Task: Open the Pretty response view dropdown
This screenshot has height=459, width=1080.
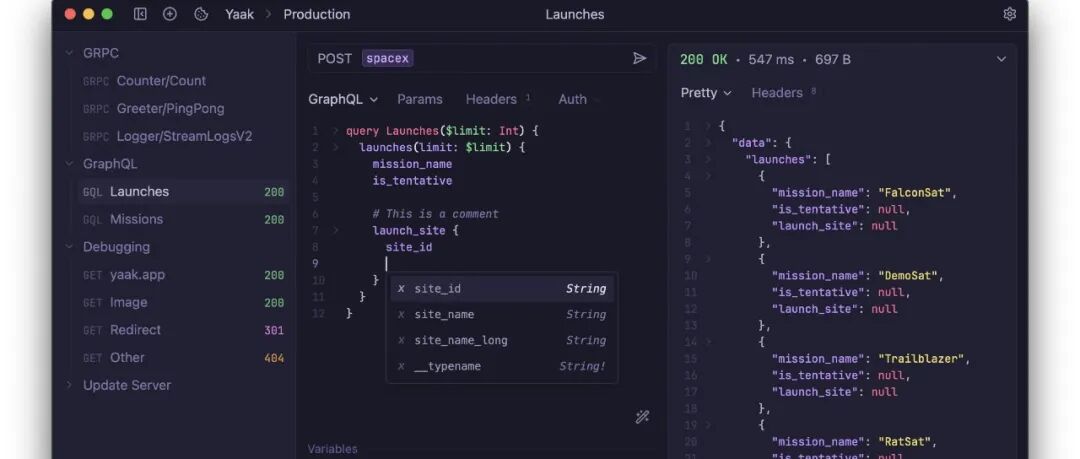Action: pos(706,93)
